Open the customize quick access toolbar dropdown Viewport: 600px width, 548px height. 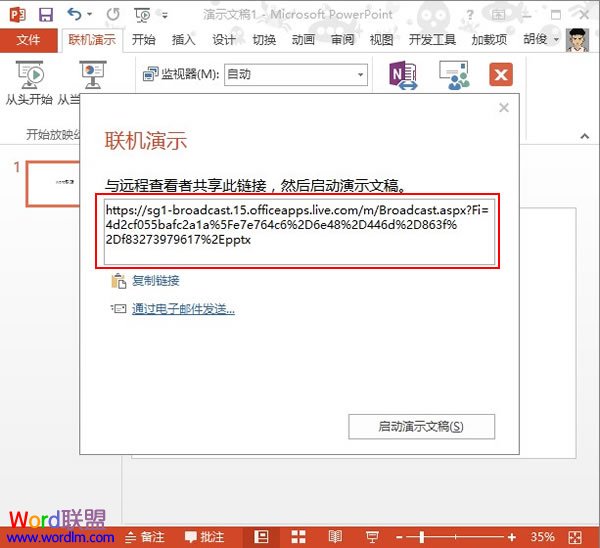coord(165,15)
